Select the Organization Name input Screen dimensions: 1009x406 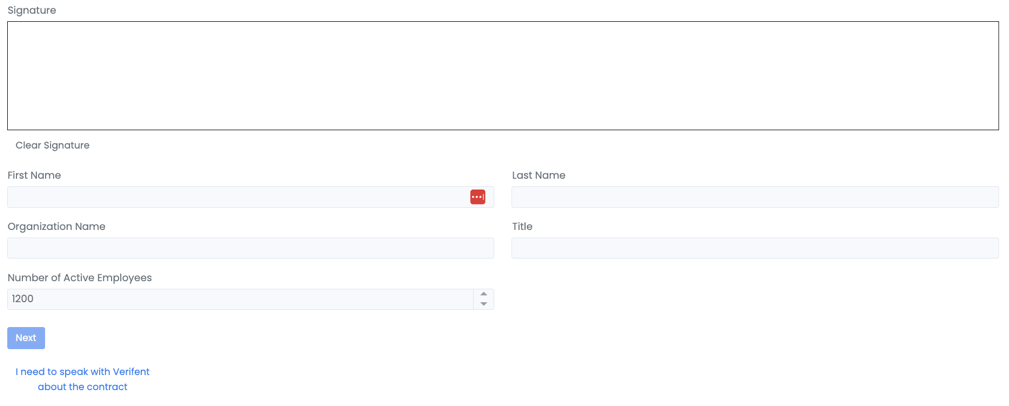pyautogui.click(x=250, y=248)
